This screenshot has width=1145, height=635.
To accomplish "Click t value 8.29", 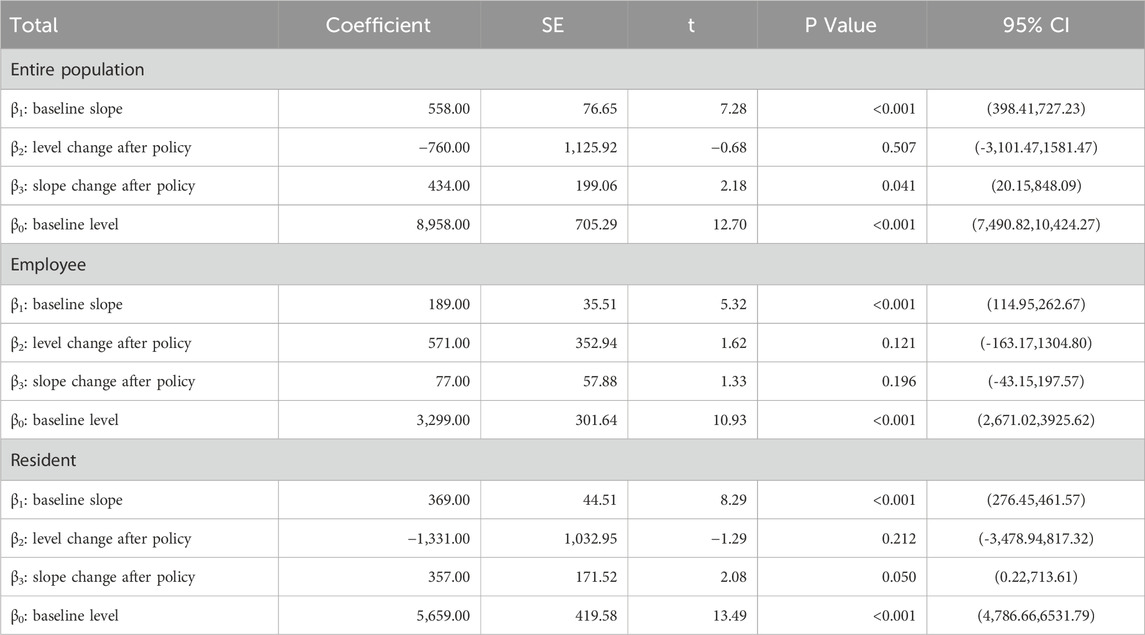I will 733,500.
